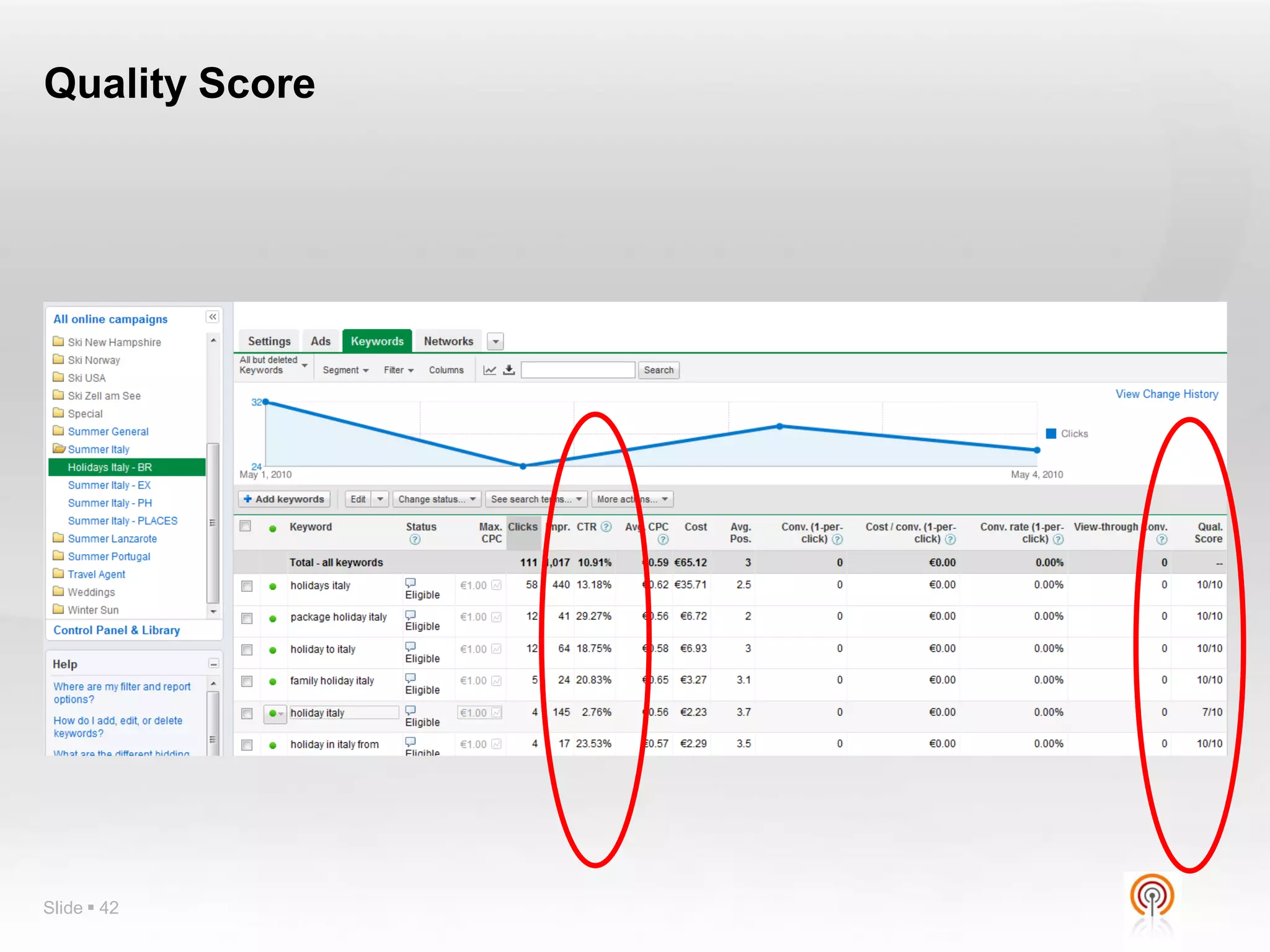
Task: Check the holiday to italy checkbox
Action: point(247,650)
